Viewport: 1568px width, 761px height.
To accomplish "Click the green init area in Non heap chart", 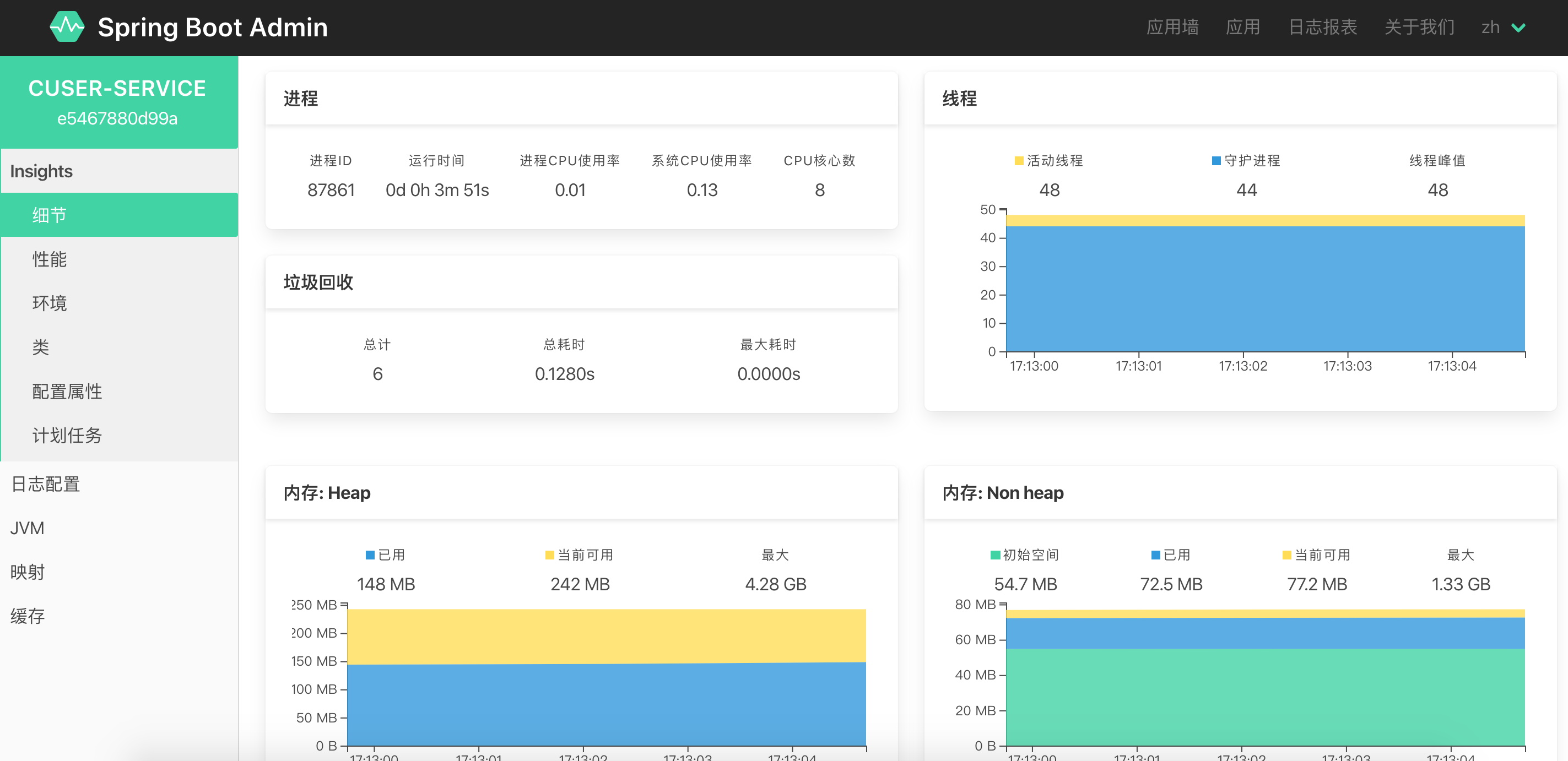I will (x=1265, y=697).
